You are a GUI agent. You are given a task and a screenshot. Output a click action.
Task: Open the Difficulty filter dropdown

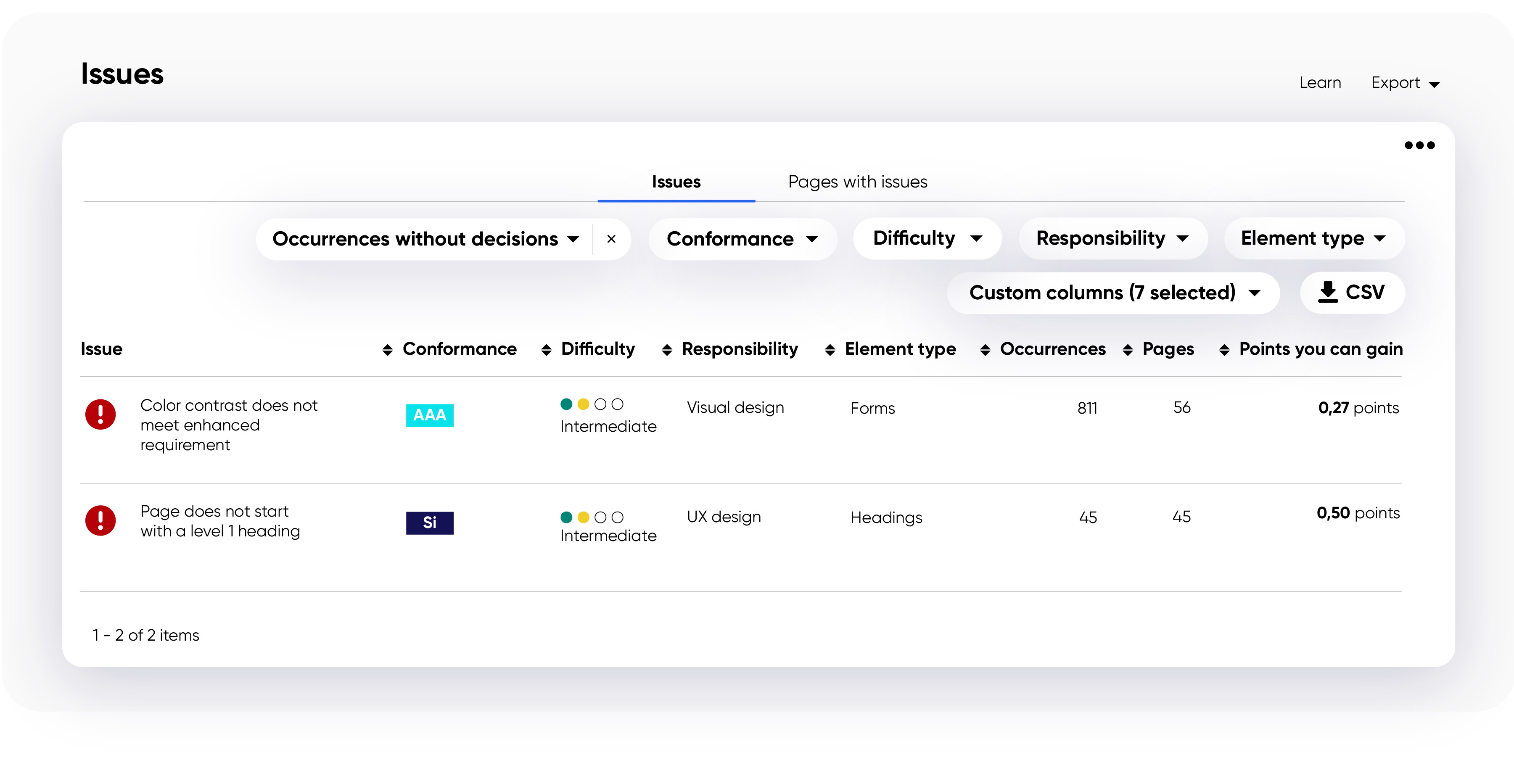tap(927, 239)
